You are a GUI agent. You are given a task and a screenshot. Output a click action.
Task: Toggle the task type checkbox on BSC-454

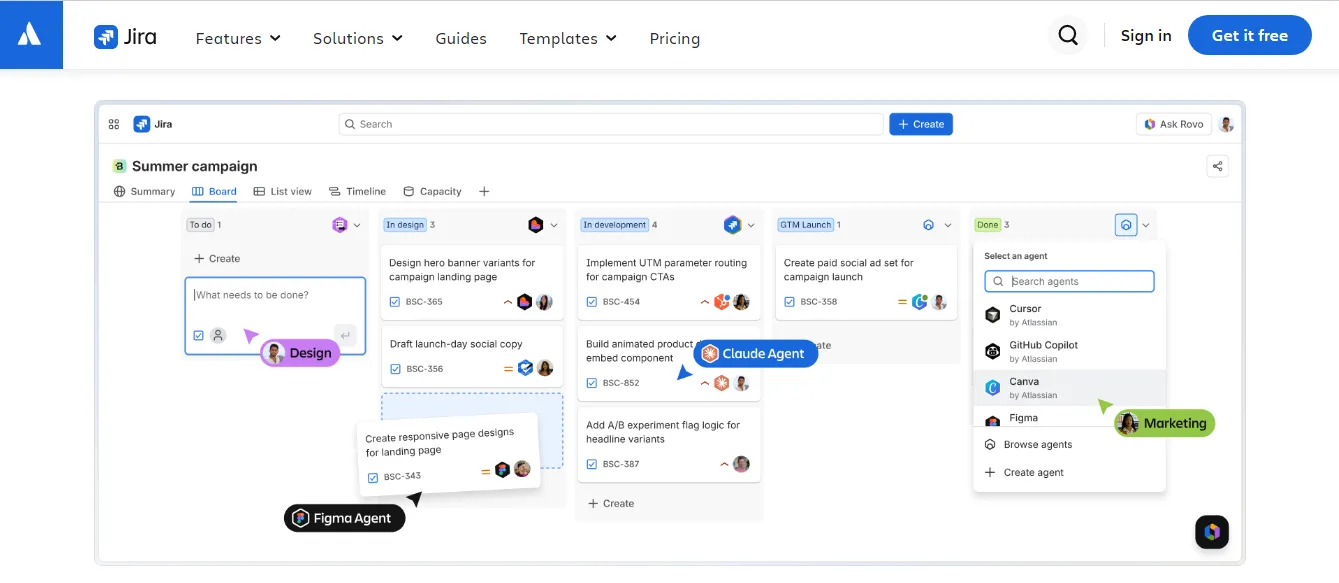click(592, 302)
